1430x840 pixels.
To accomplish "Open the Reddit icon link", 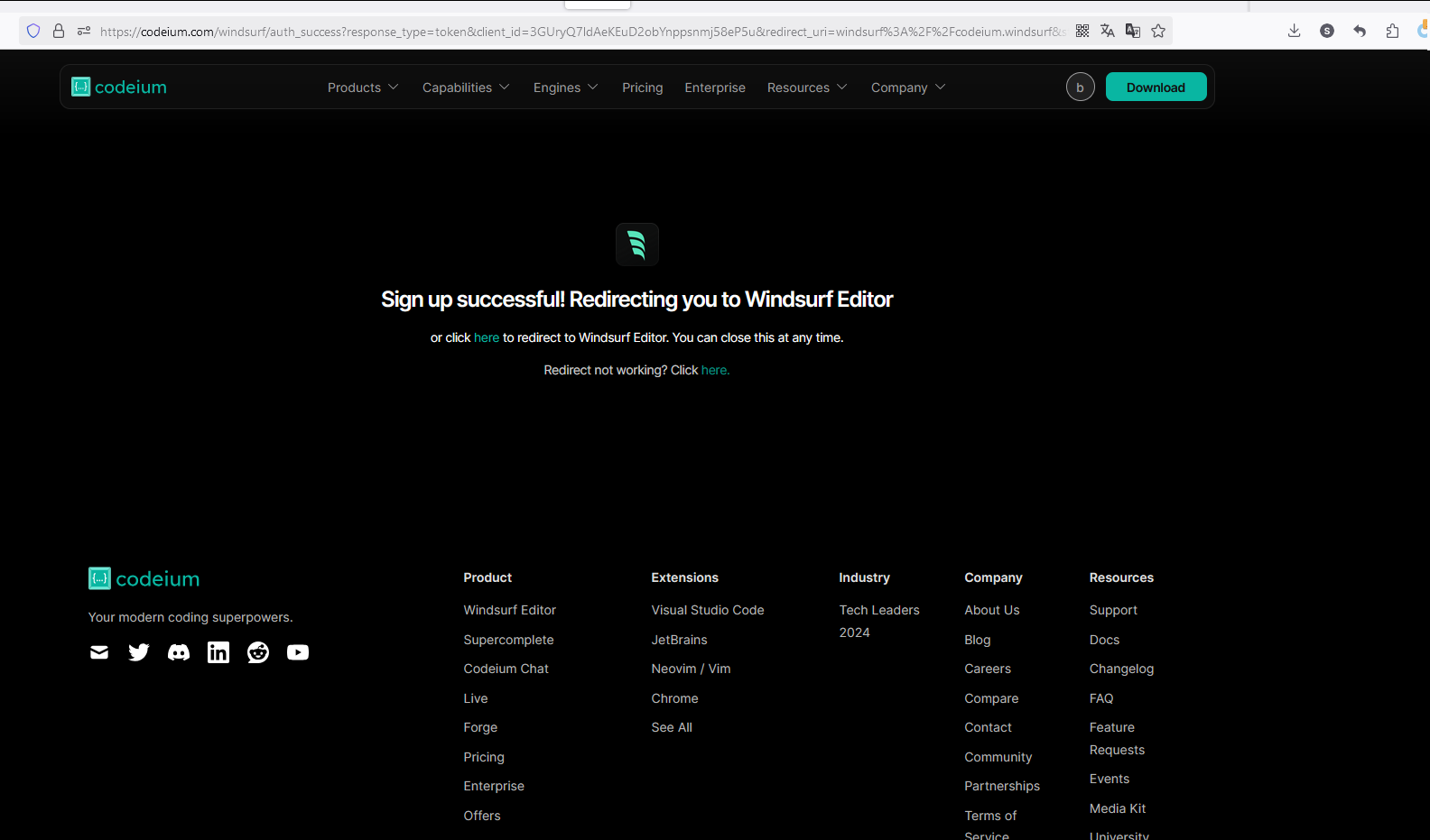I will [x=258, y=652].
